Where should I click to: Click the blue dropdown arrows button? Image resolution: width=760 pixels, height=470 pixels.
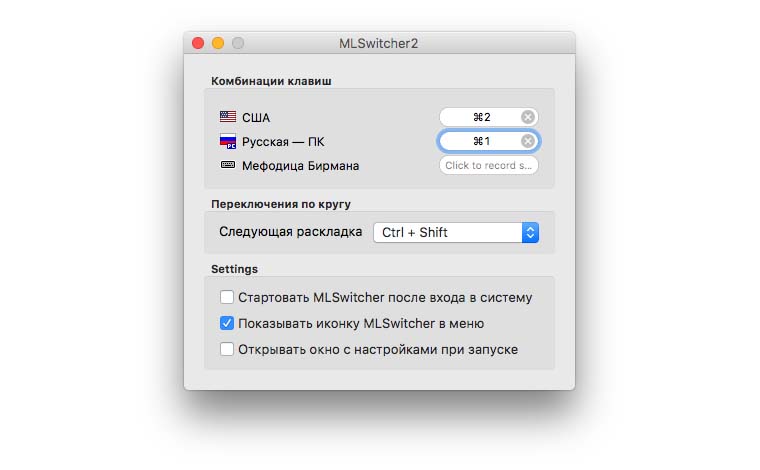point(530,232)
